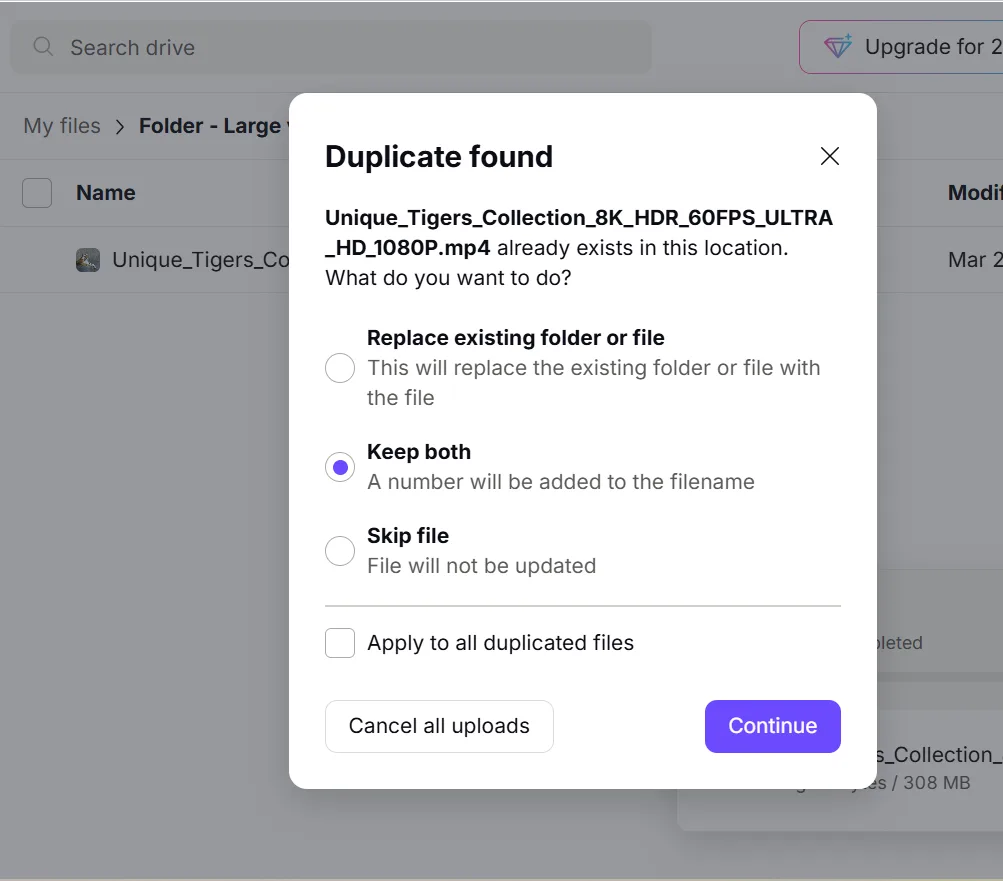The height and width of the screenshot is (881, 1003).
Task: Click the Upgrade button text
Action: click(x=930, y=47)
